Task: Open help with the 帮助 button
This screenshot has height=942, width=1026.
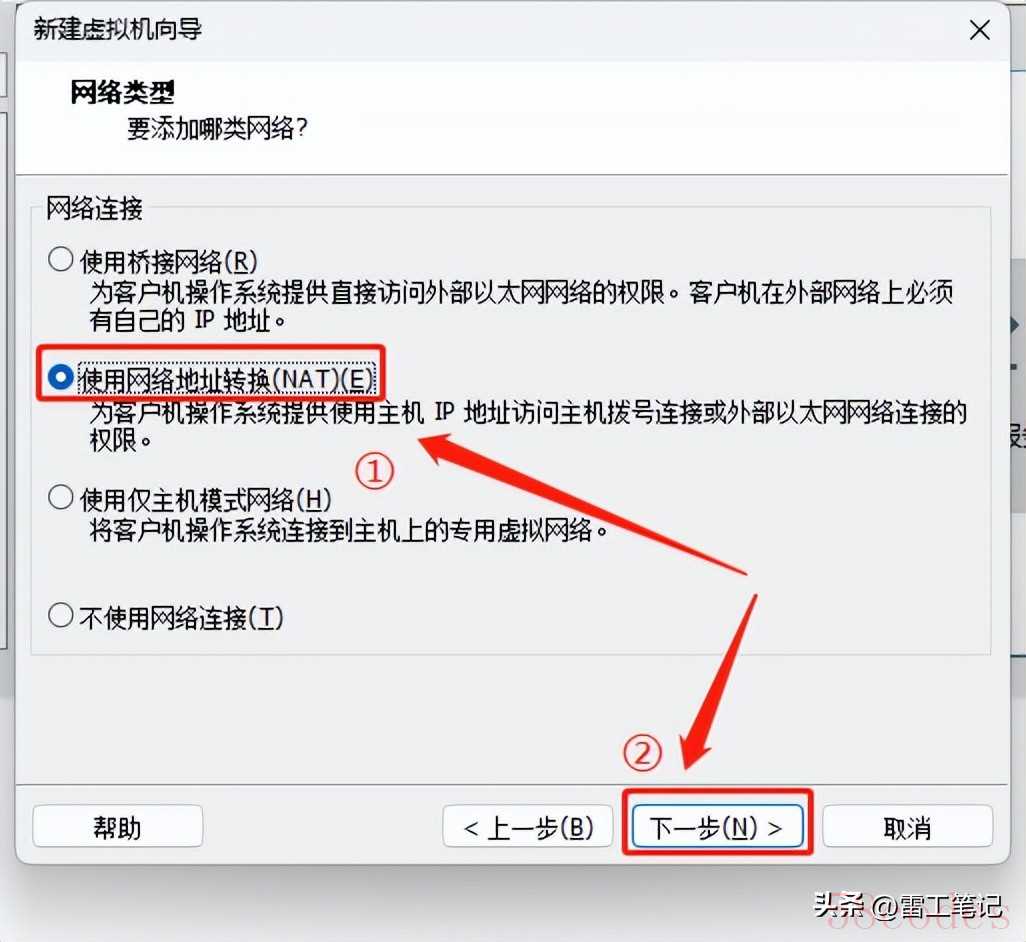Action: tap(118, 828)
